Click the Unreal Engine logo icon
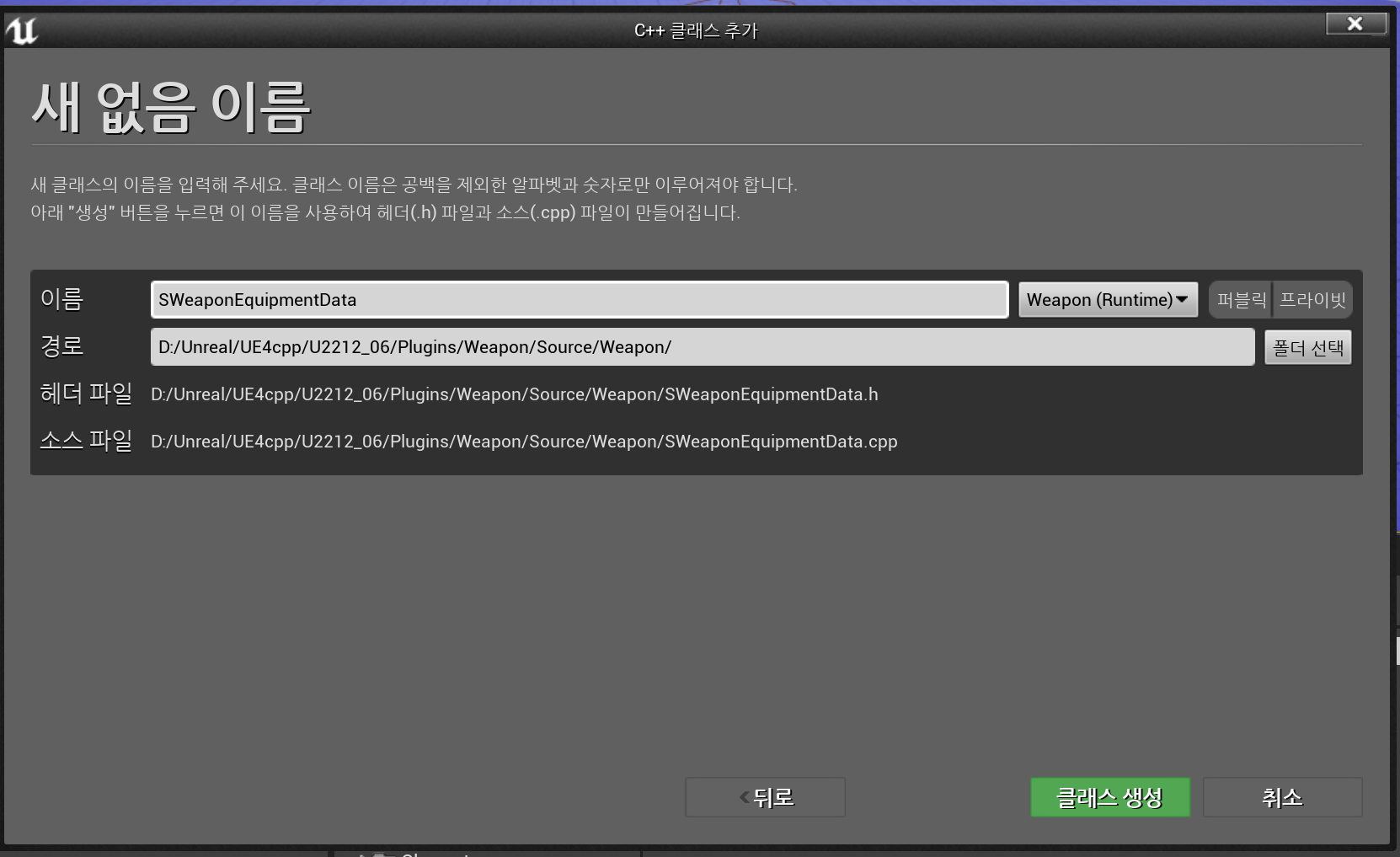The height and width of the screenshot is (857, 1400). pyautogui.click(x=22, y=30)
